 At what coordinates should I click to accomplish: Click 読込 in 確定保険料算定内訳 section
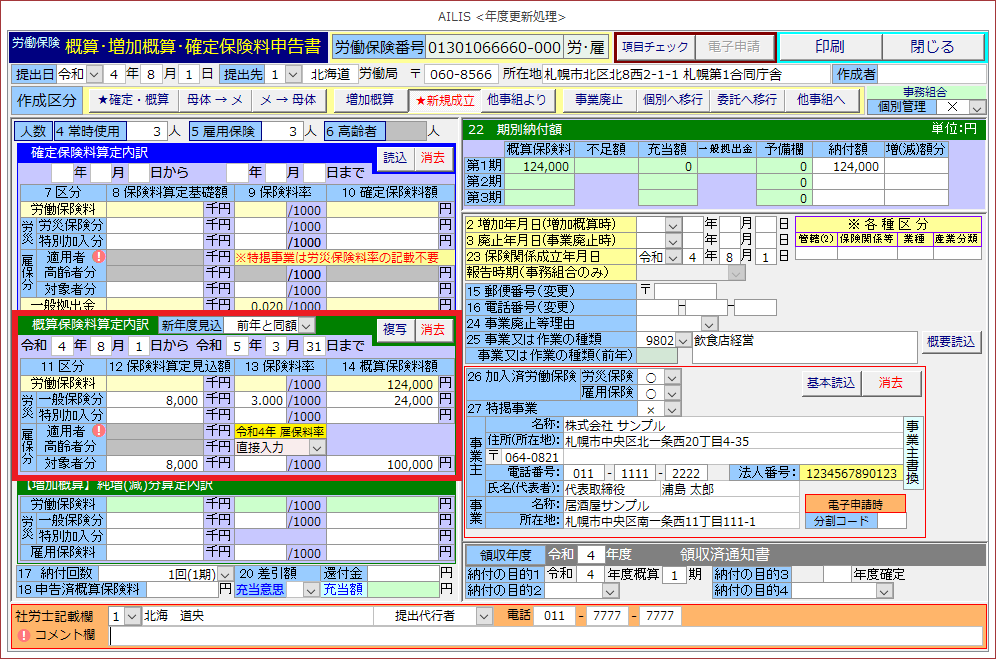pos(395,158)
